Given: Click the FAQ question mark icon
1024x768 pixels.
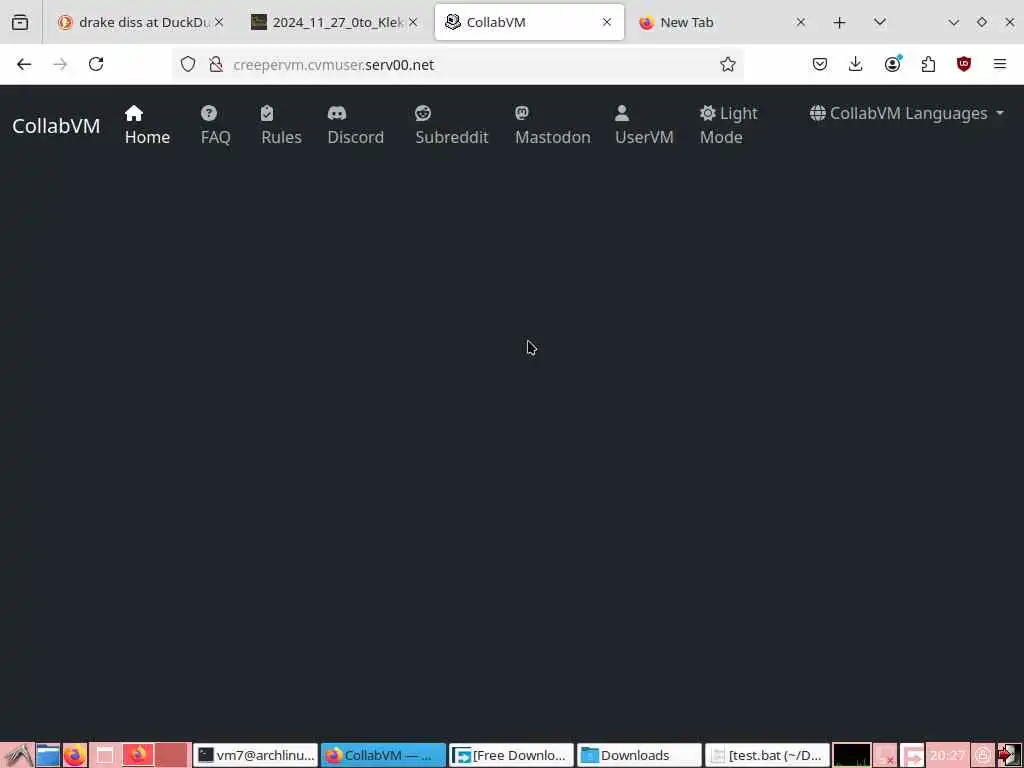Looking at the screenshot, I should coord(209,114).
